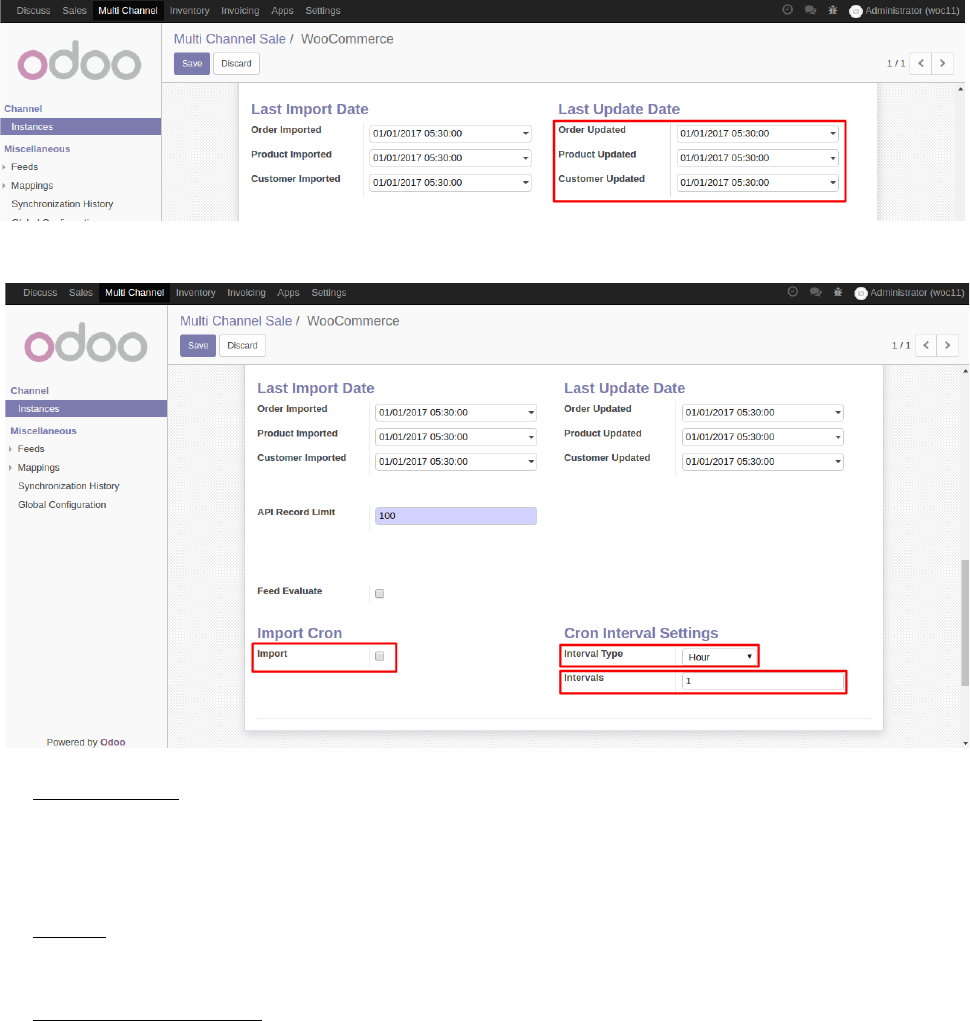Image resolution: width=970 pixels, height=1021 pixels.
Task: Click Discard button in upper screenshot
Action: (x=236, y=64)
